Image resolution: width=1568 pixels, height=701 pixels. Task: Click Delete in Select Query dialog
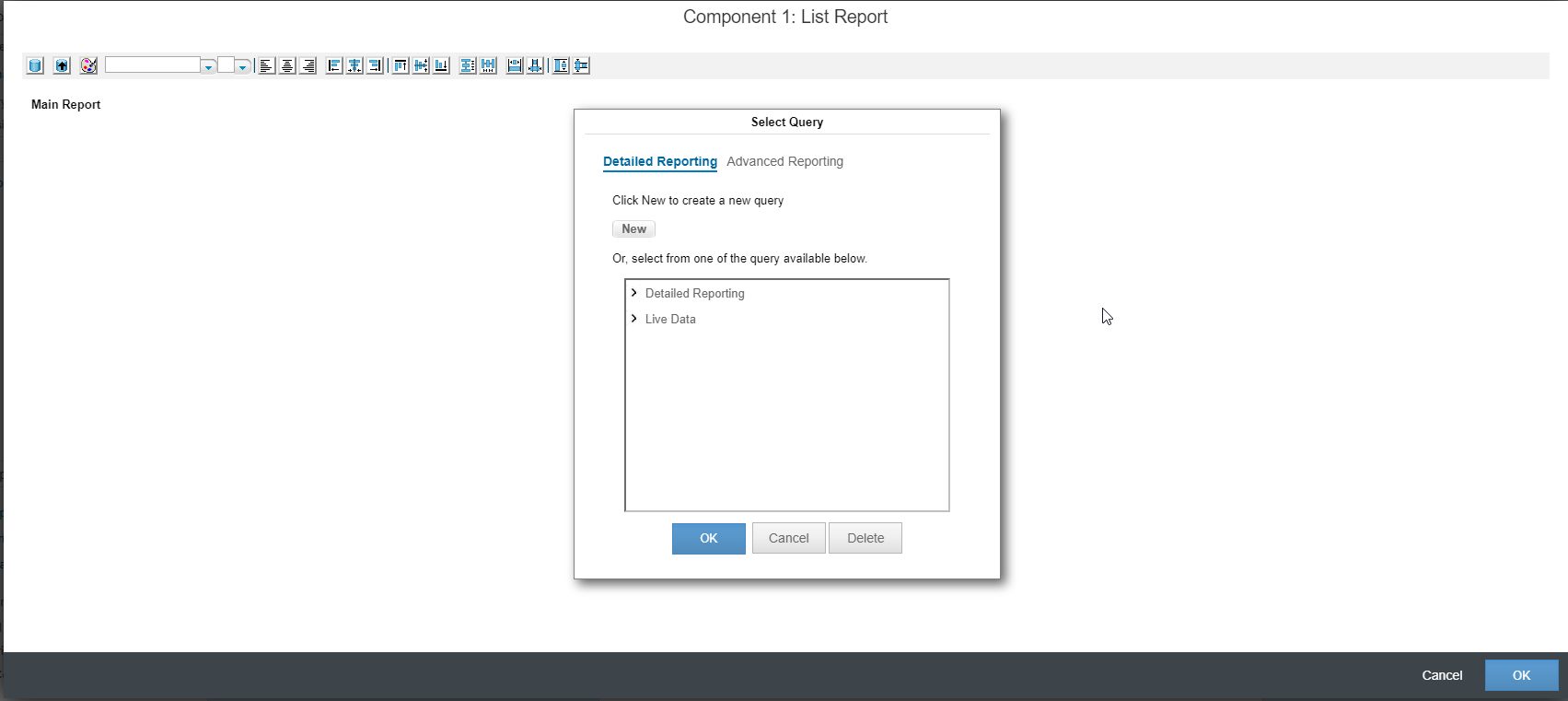[x=865, y=538]
